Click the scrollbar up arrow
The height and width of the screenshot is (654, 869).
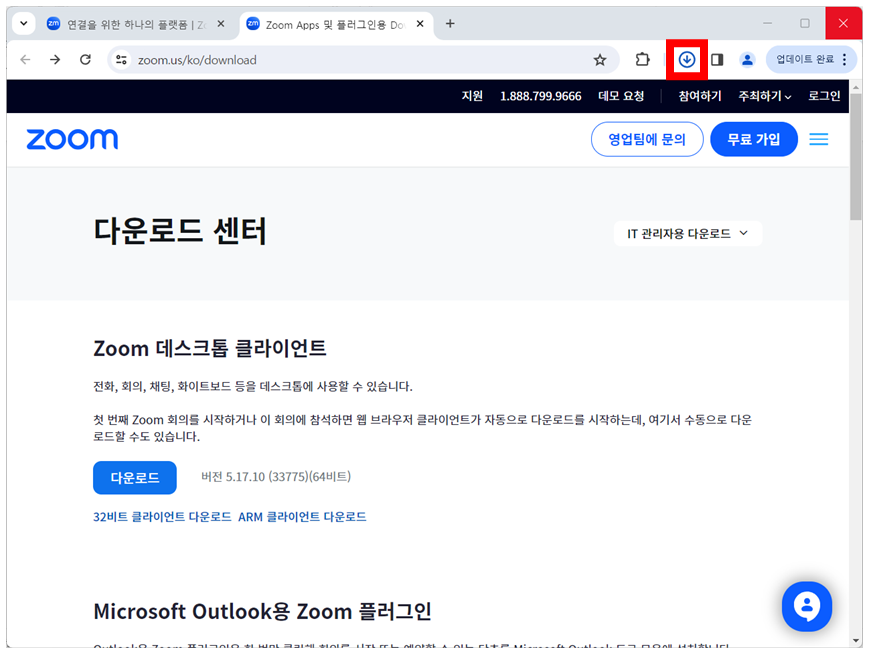pyautogui.click(x=856, y=86)
